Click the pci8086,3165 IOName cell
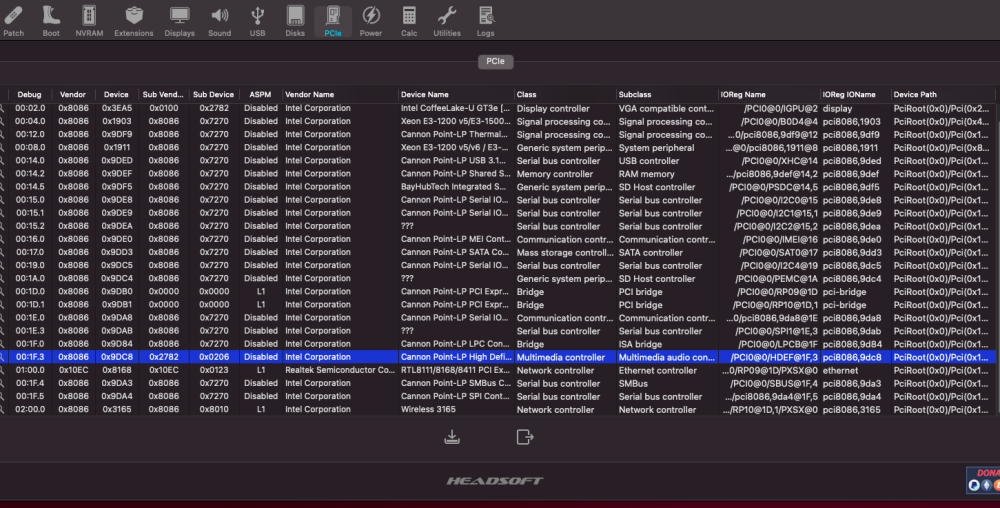This screenshot has height=508, width=1000. (851, 409)
